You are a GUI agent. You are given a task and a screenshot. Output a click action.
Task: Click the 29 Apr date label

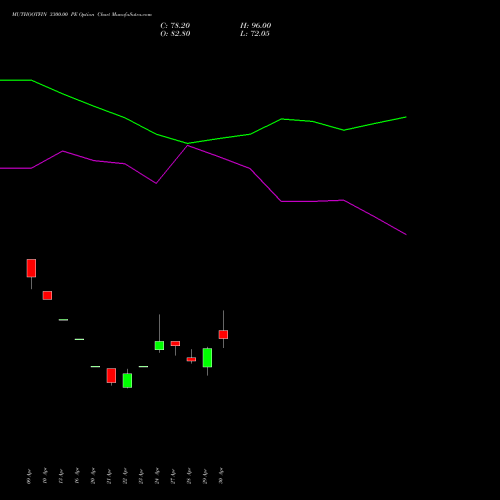(x=205, y=476)
